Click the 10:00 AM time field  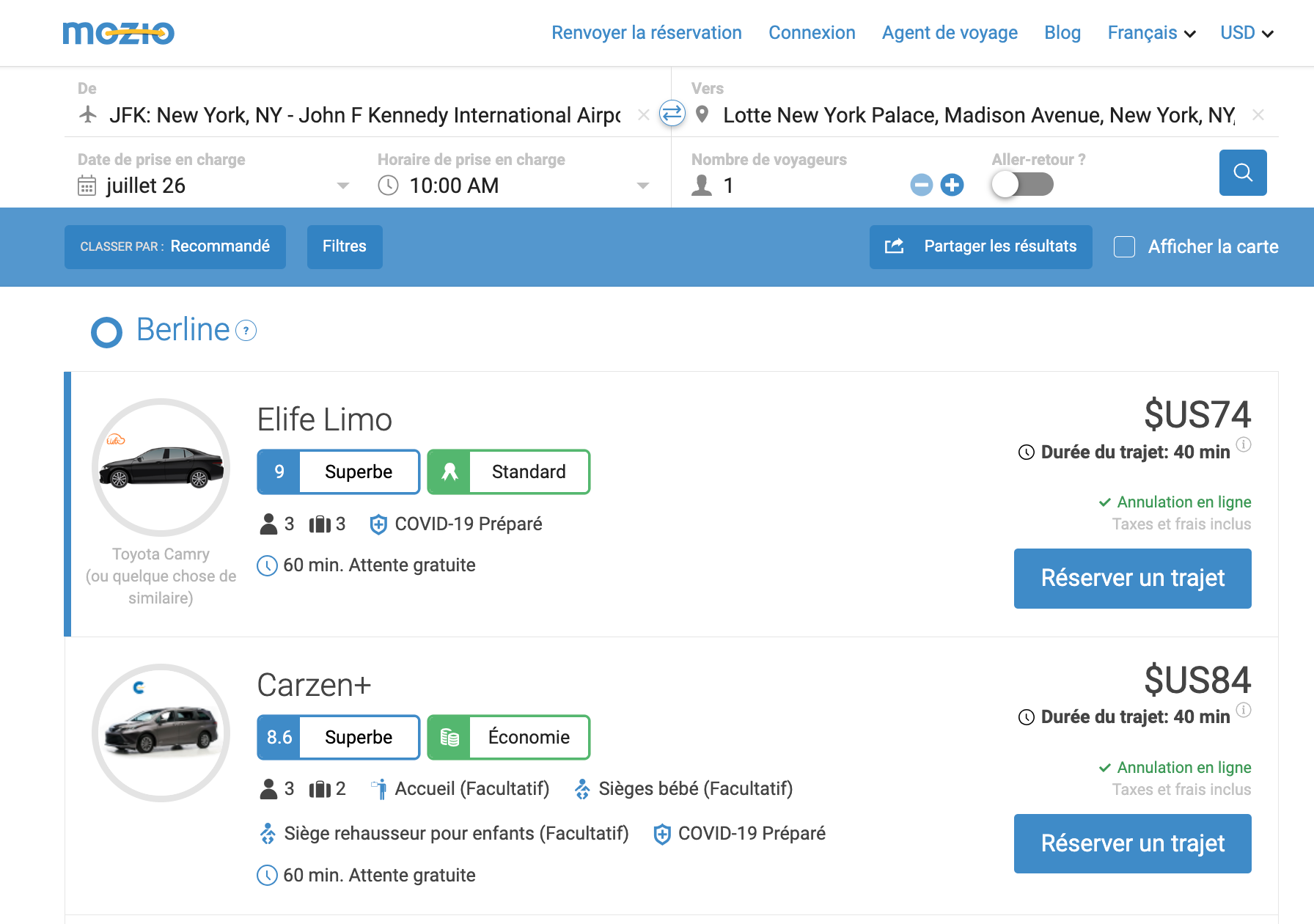coord(514,186)
